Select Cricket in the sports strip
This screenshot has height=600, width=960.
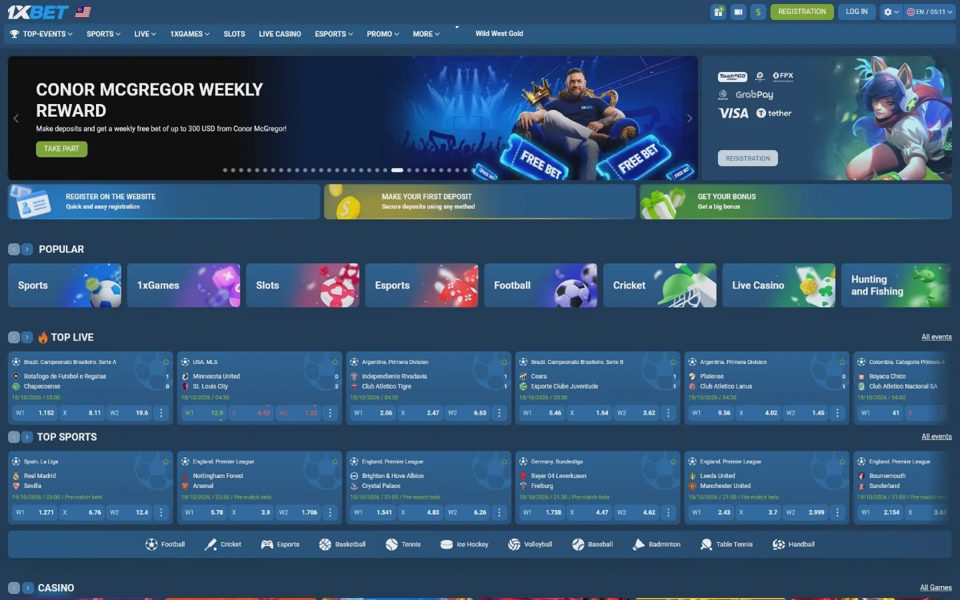(x=222, y=544)
